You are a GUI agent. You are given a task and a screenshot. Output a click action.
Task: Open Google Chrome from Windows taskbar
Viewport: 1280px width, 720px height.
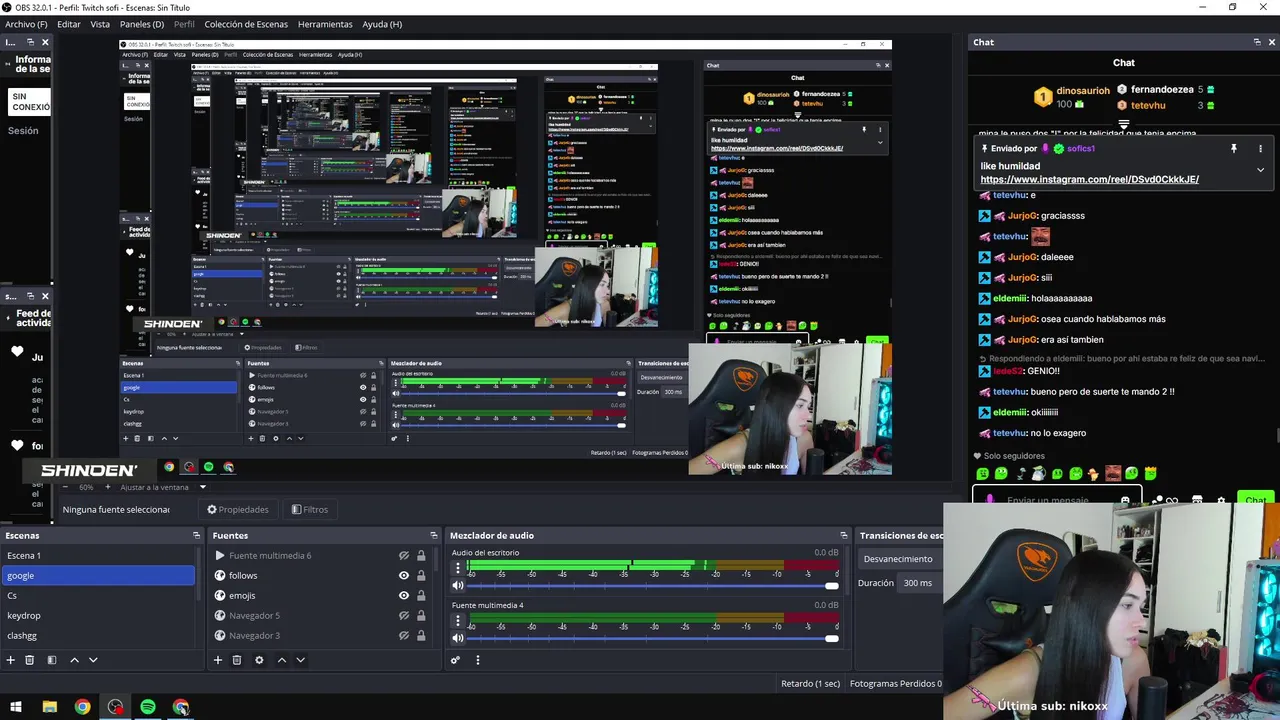pyautogui.click(x=82, y=707)
